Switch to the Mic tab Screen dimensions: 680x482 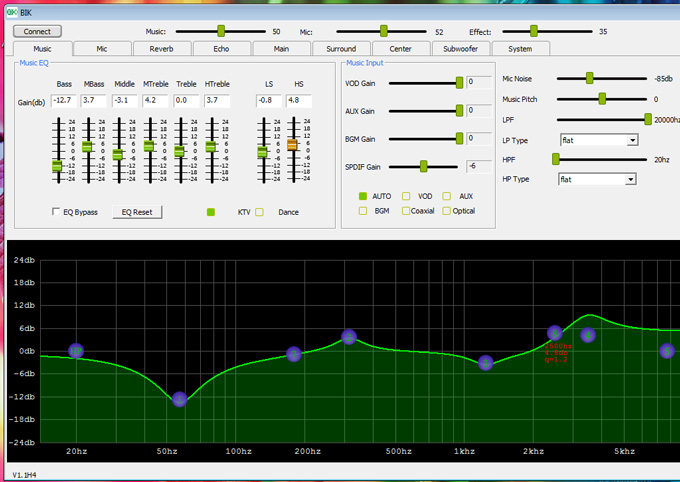coord(102,49)
